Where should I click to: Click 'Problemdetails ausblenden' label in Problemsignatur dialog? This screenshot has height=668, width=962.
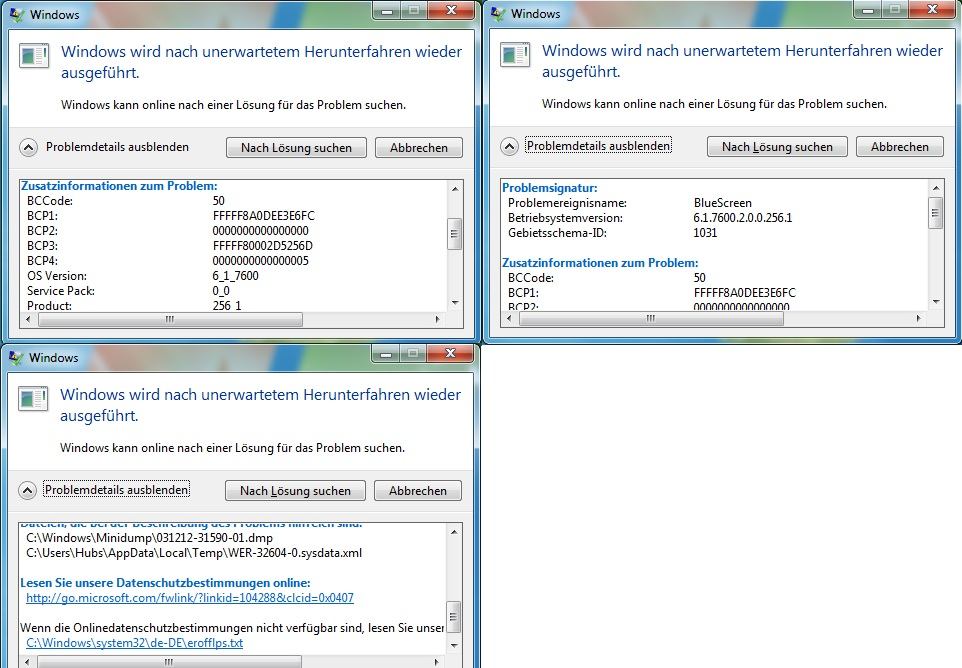coord(598,146)
